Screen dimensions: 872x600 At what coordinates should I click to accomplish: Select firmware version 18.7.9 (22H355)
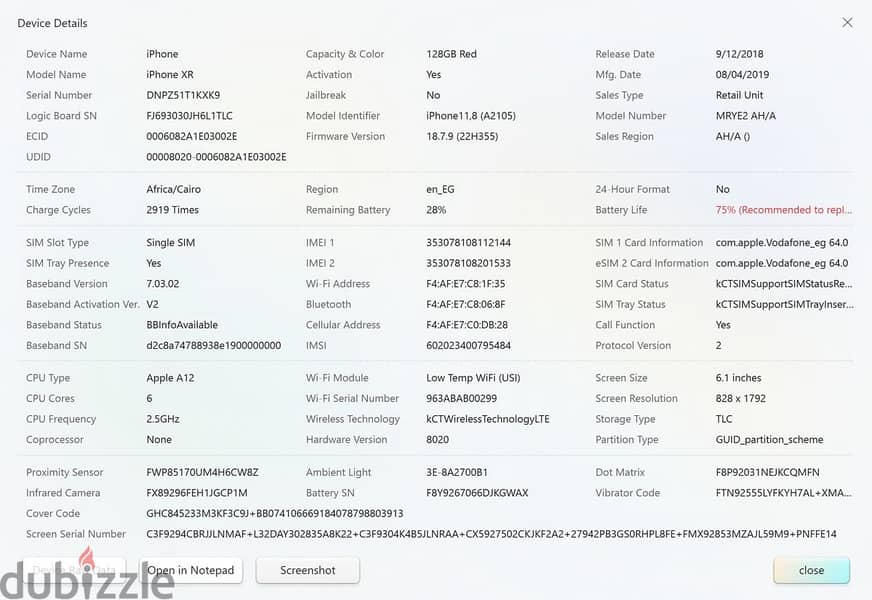[462, 136]
